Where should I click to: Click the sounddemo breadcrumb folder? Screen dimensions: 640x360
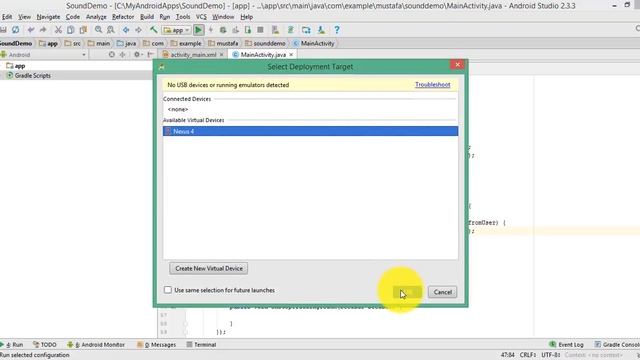[x=265, y=43]
